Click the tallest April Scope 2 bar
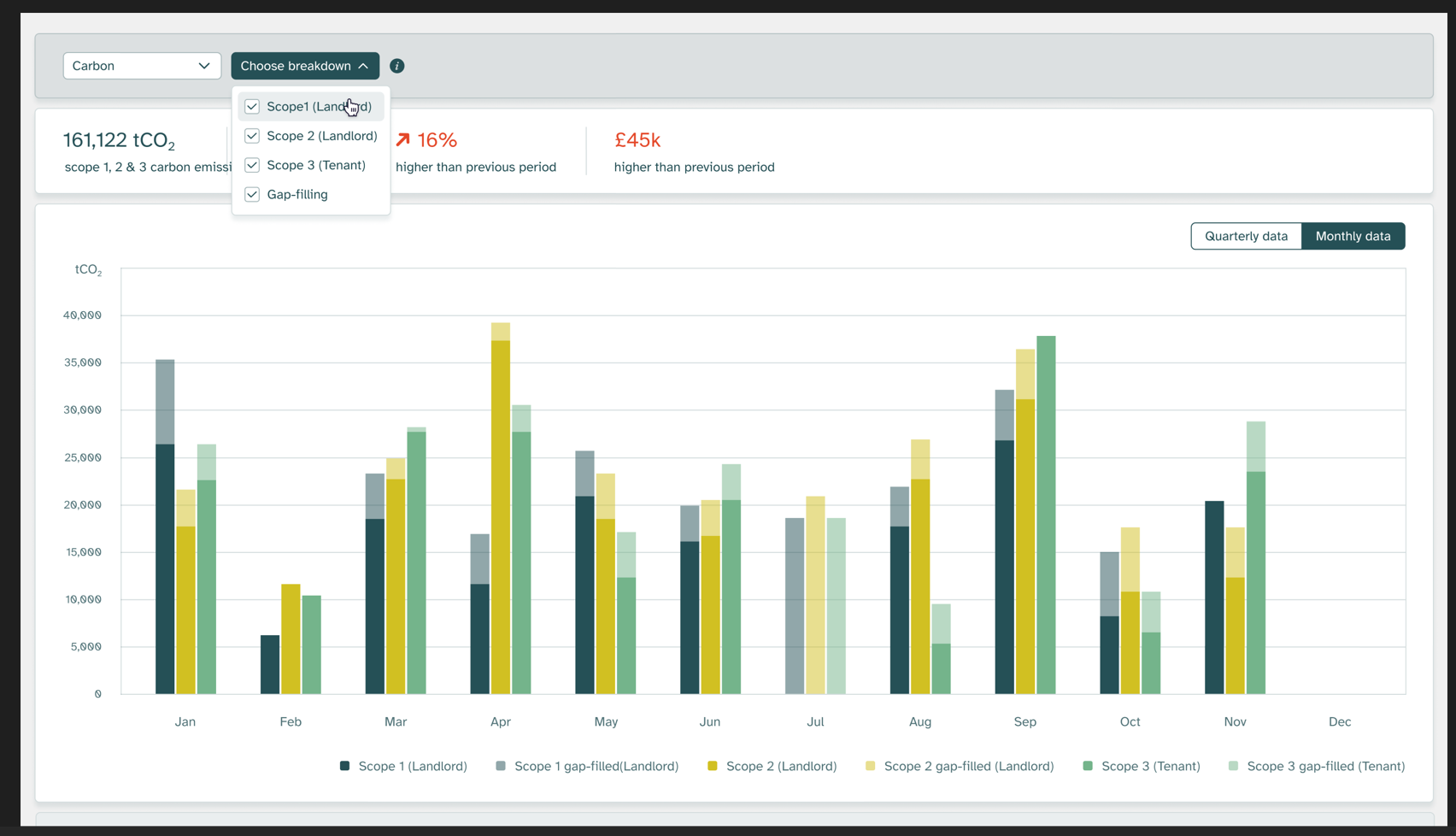 pos(501,513)
